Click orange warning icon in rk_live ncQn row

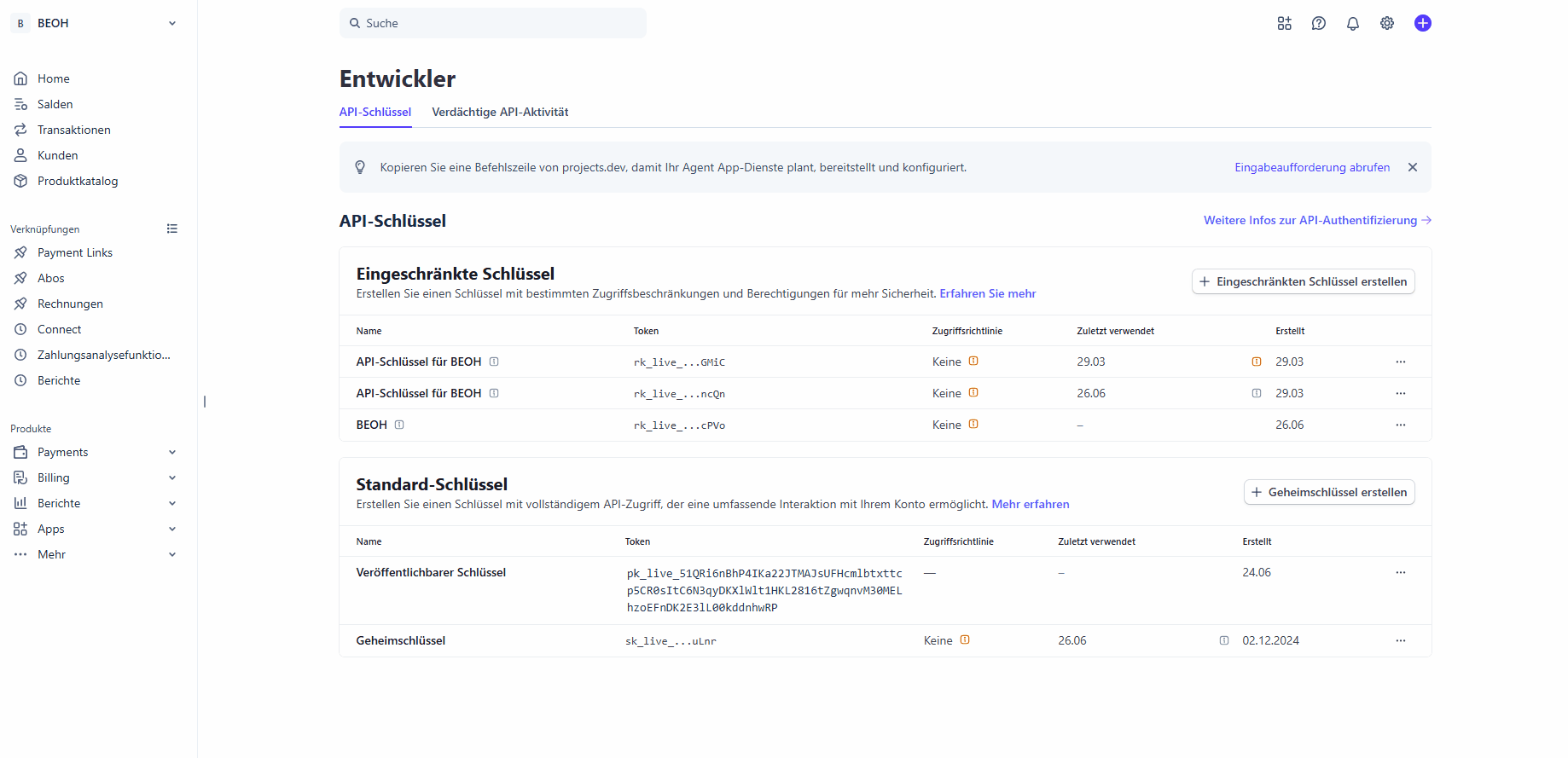pyautogui.click(x=973, y=392)
